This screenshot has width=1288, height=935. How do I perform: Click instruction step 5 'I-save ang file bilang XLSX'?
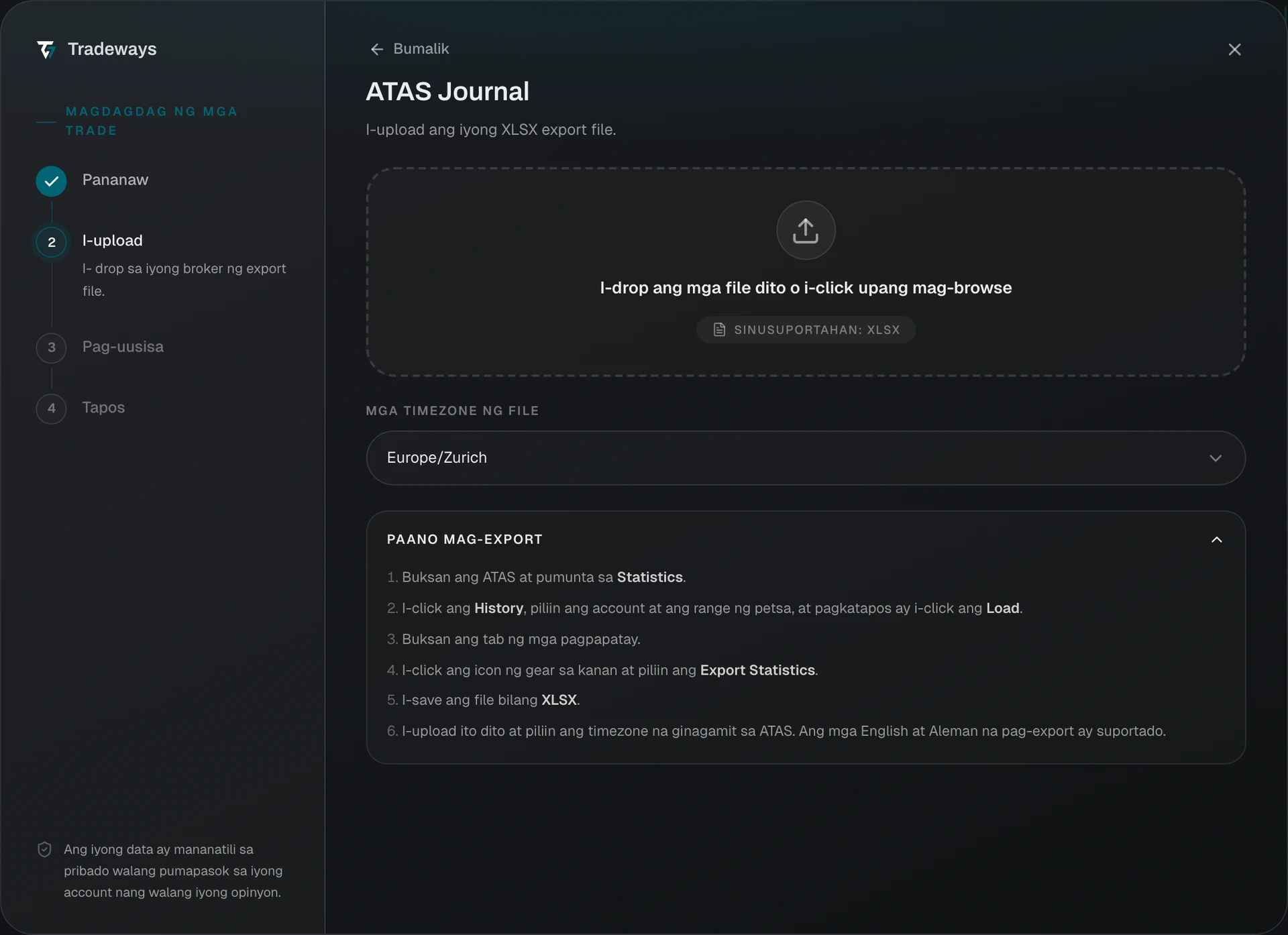484,700
